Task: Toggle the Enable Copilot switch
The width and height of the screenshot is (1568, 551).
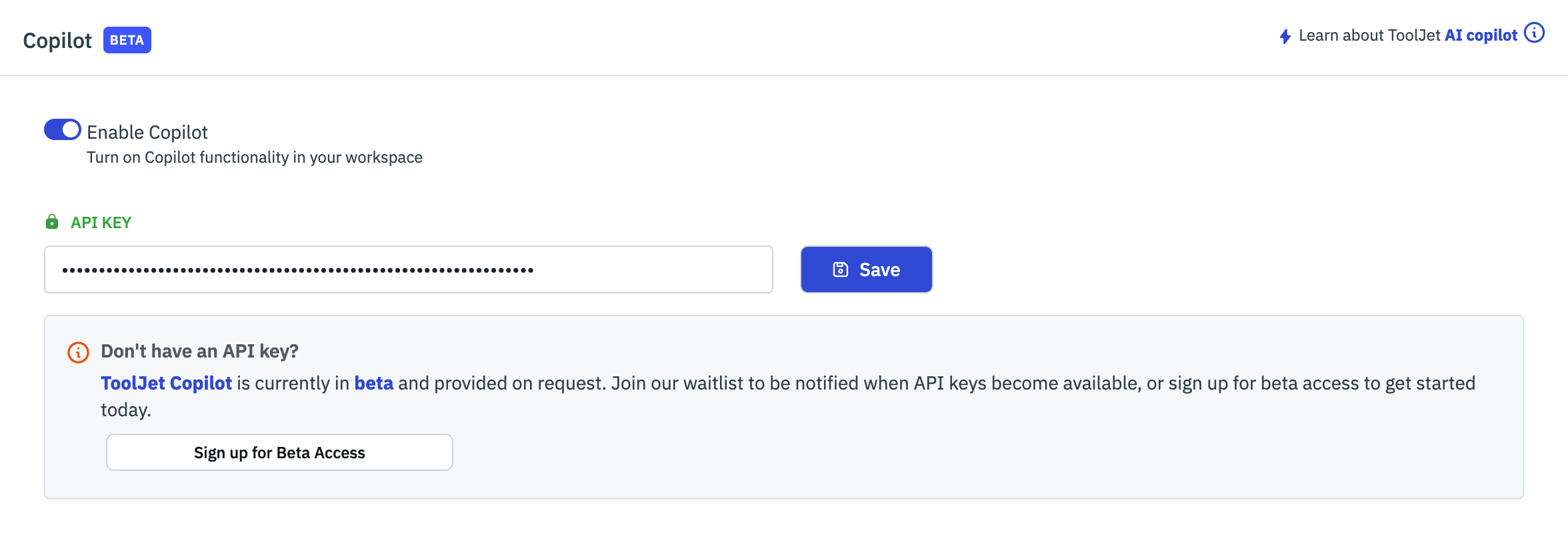Action: point(63,129)
